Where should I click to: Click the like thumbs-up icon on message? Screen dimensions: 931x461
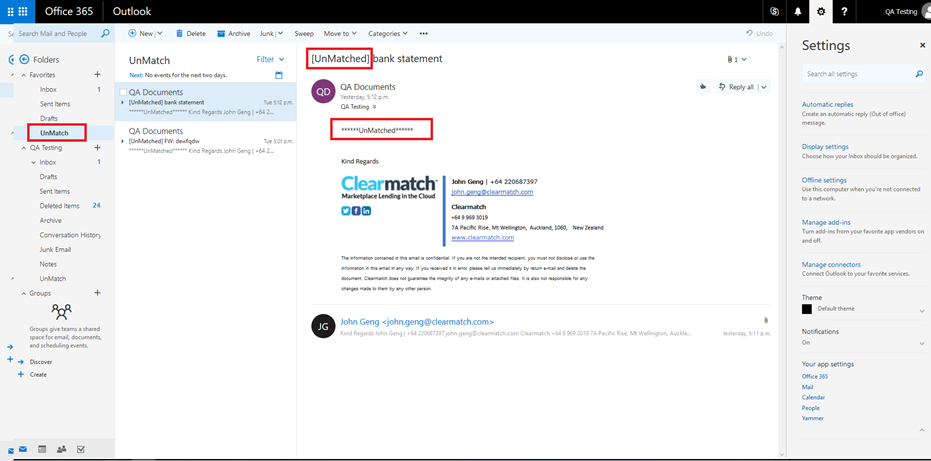pos(703,87)
